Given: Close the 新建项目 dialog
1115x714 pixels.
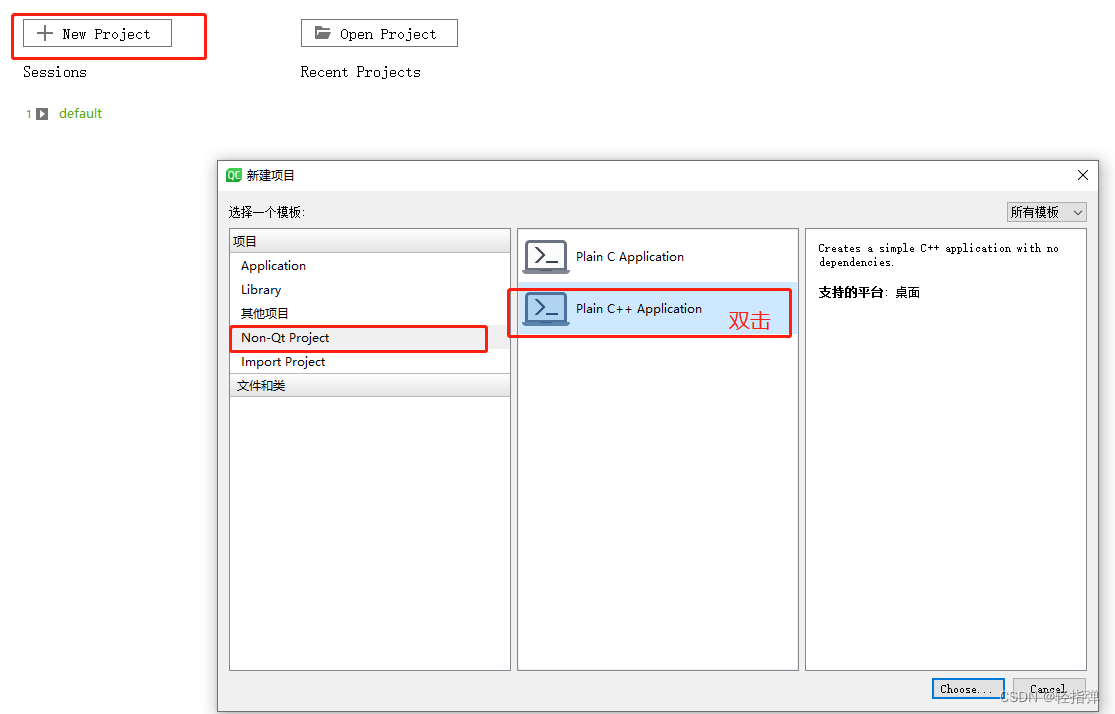Looking at the screenshot, I should [x=1082, y=175].
